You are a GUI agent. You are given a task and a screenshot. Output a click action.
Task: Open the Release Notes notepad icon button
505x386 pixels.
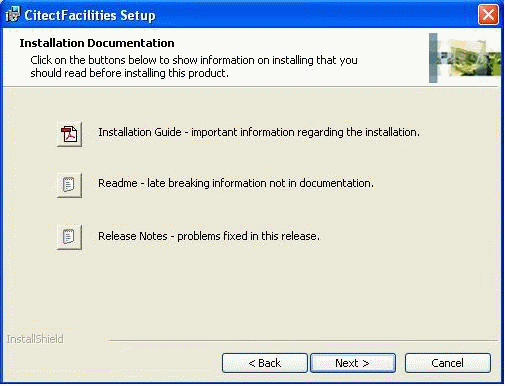coord(69,237)
